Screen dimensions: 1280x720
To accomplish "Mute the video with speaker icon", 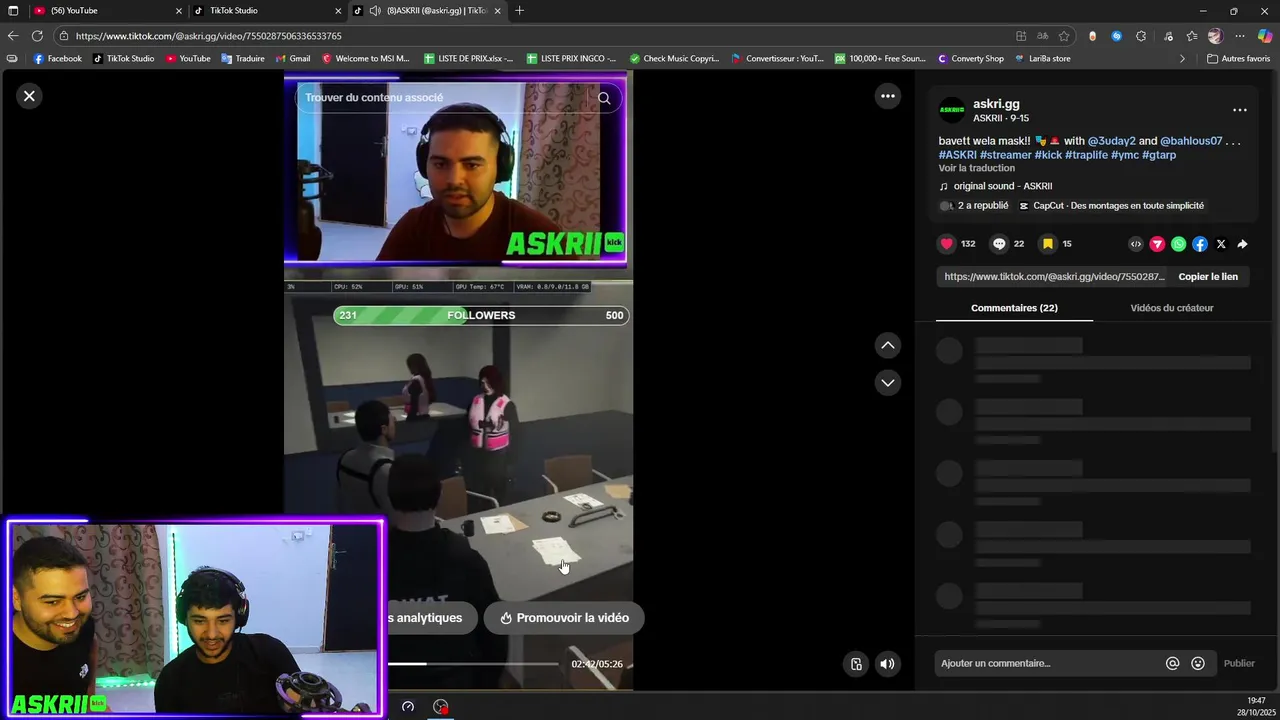I will [x=887, y=664].
